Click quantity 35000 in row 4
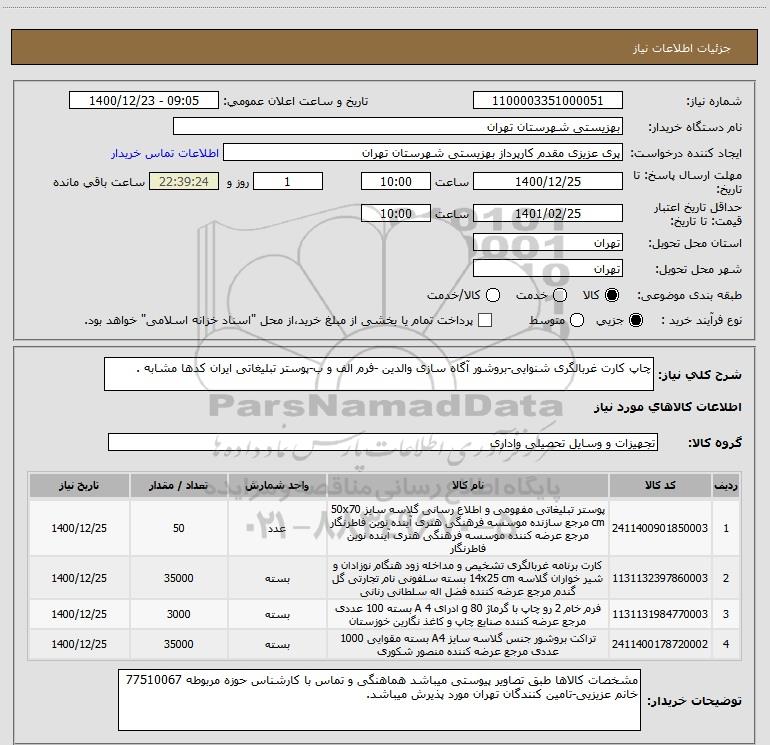 pos(179,644)
